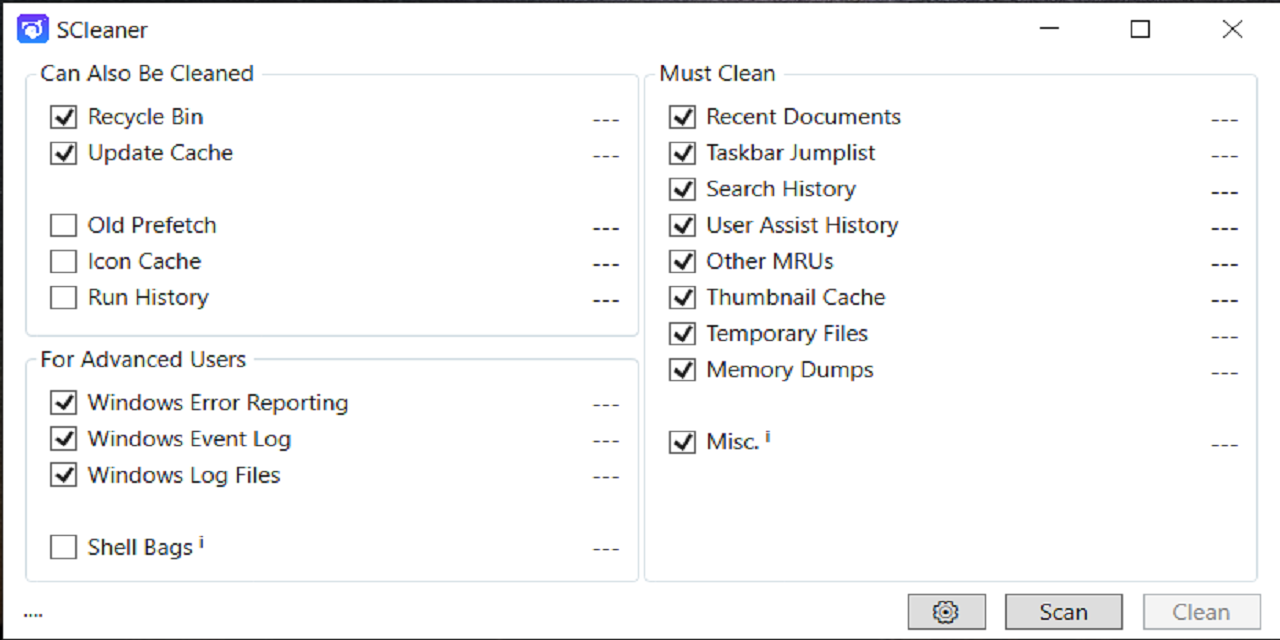Enable Old Prefetch cleaning
Viewport: 1280px width, 640px height.
[x=63, y=225]
